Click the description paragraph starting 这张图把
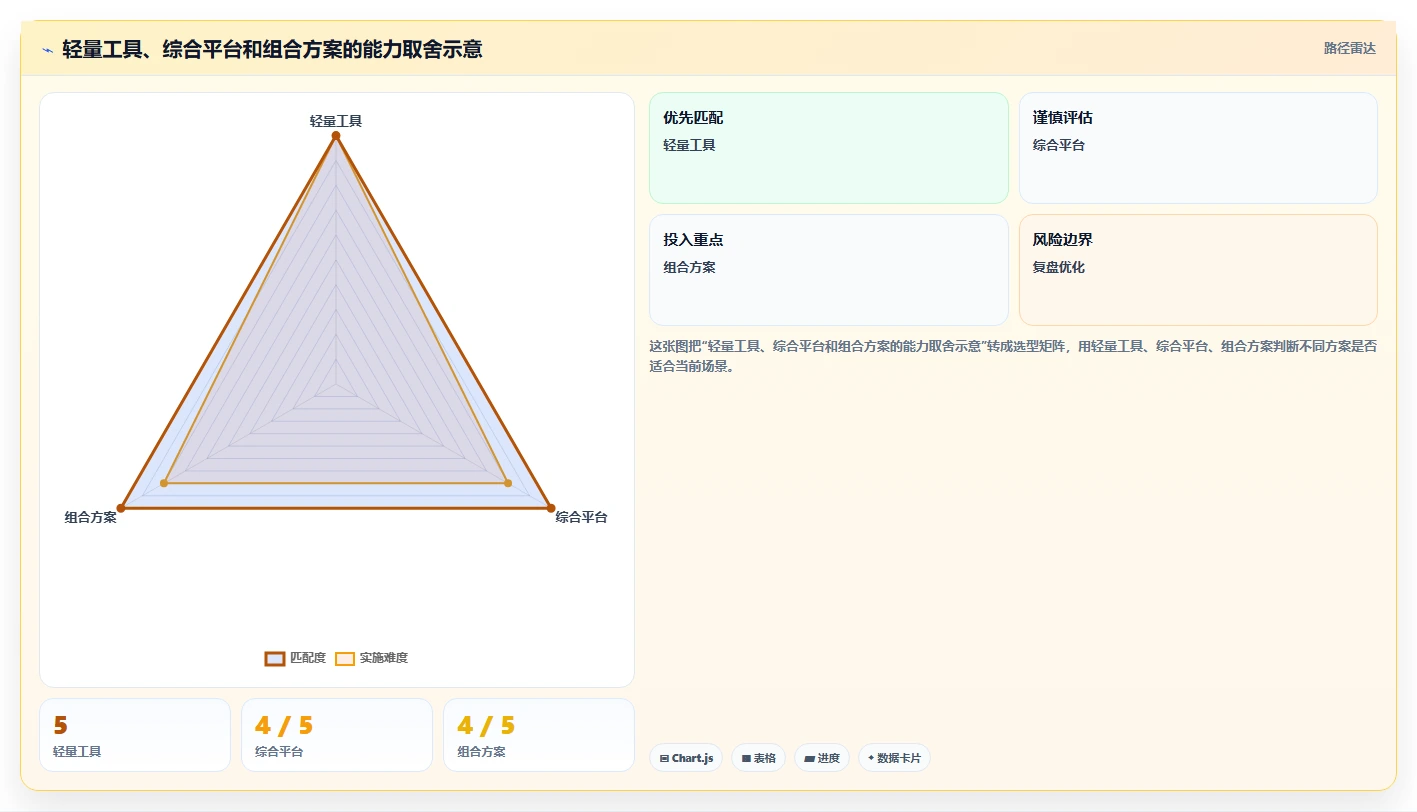Image resolution: width=1417 pixels, height=812 pixels. [x=1013, y=356]
